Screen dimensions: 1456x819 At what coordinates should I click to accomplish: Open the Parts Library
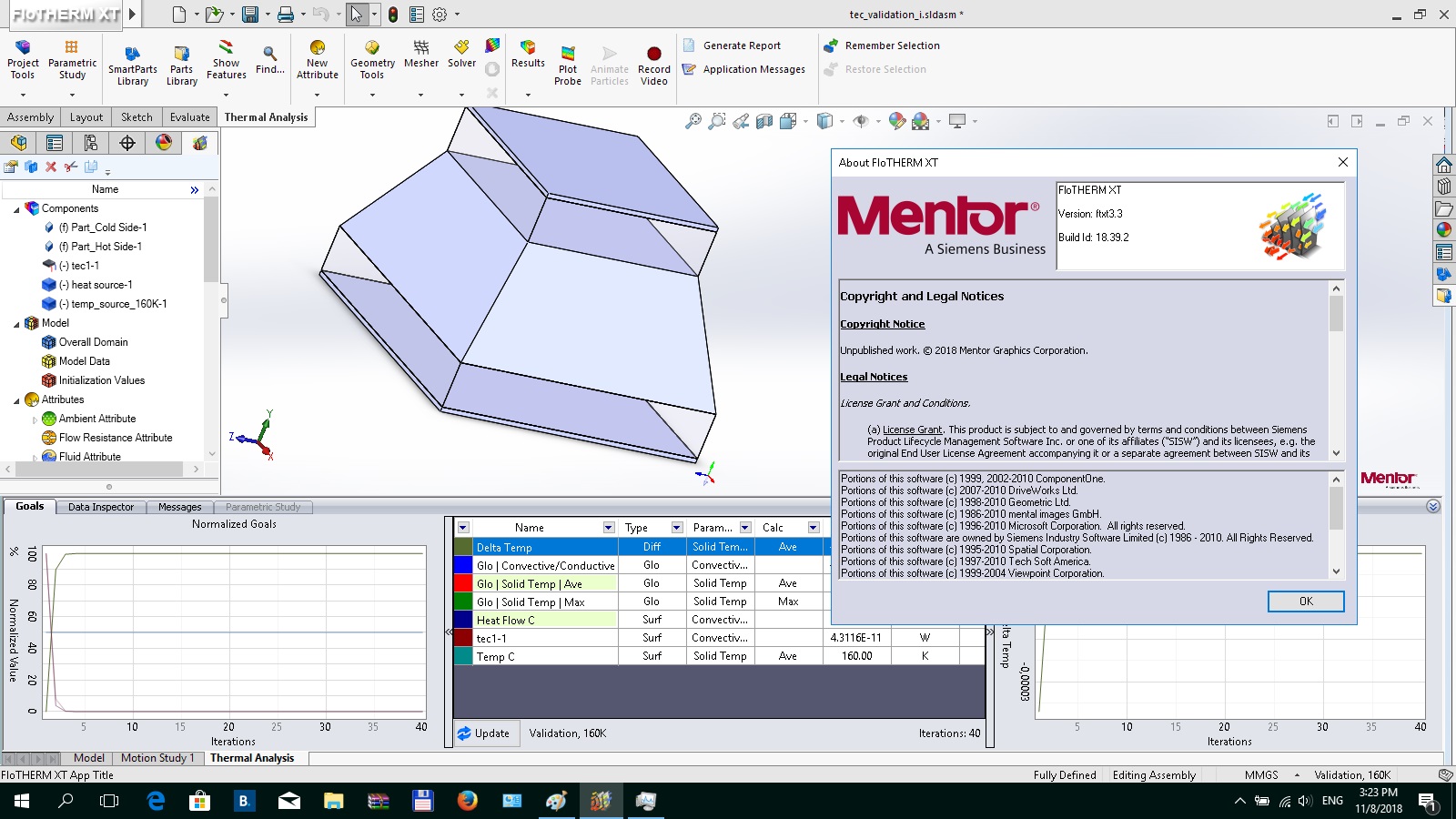(181, 64)
